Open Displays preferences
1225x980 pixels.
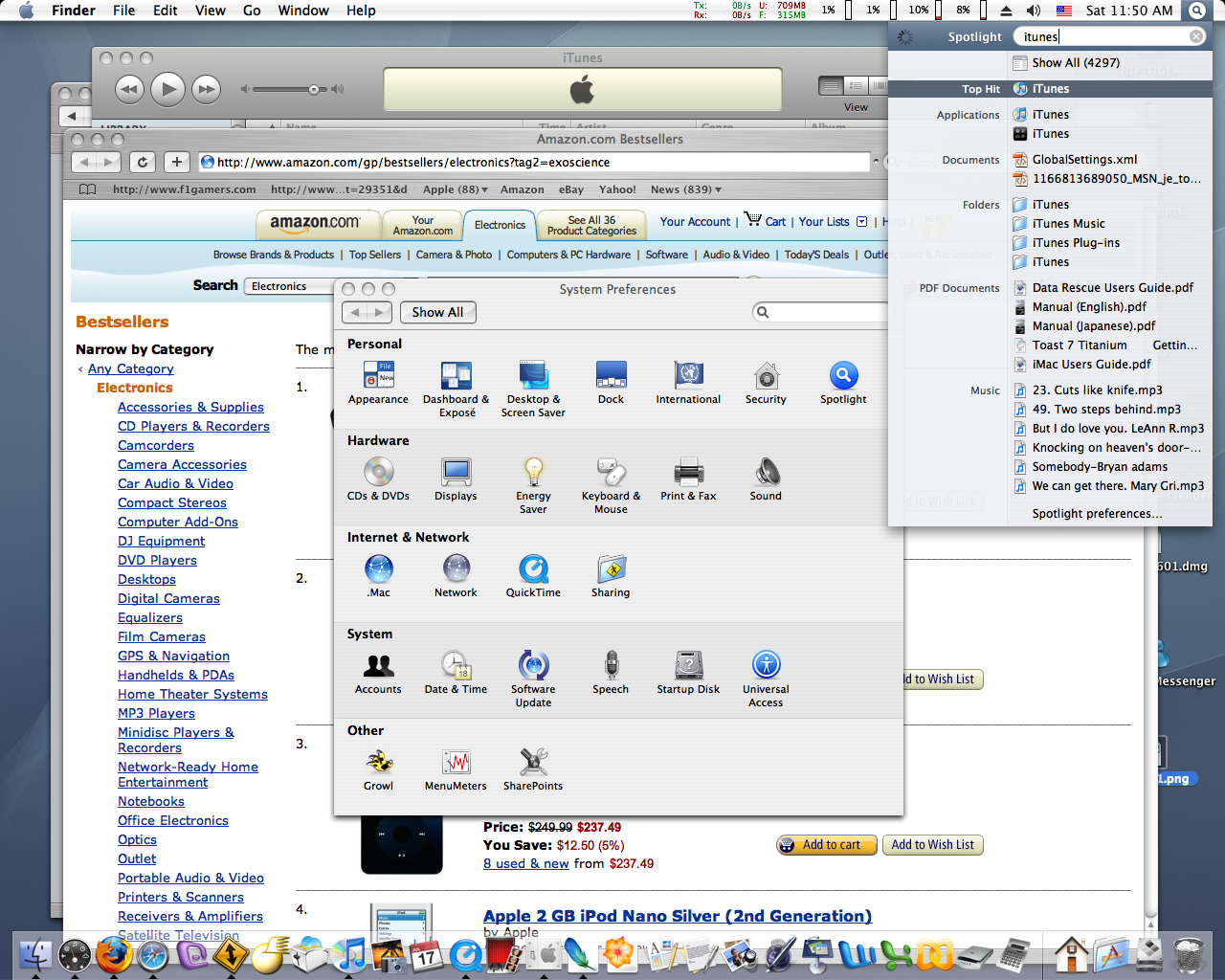(x=456, y=479)
